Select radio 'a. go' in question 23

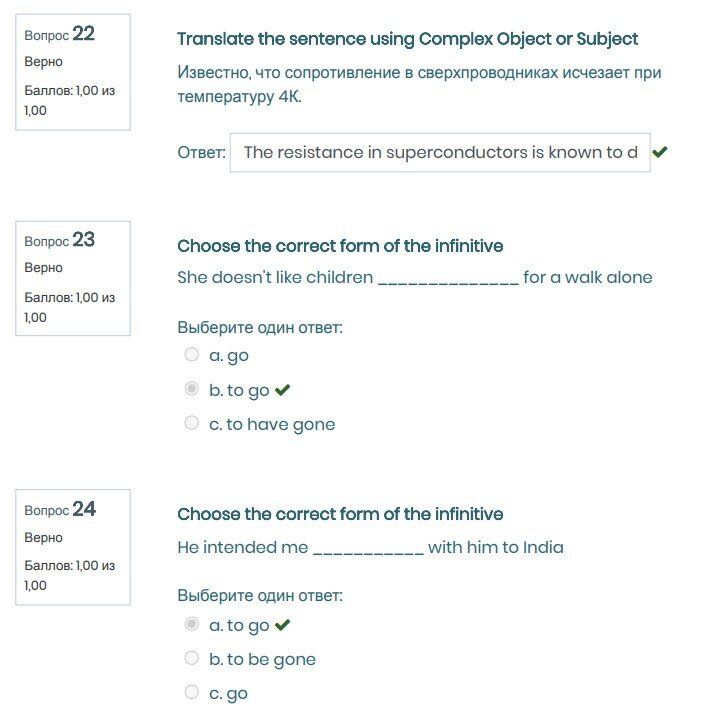coord(192,355)
